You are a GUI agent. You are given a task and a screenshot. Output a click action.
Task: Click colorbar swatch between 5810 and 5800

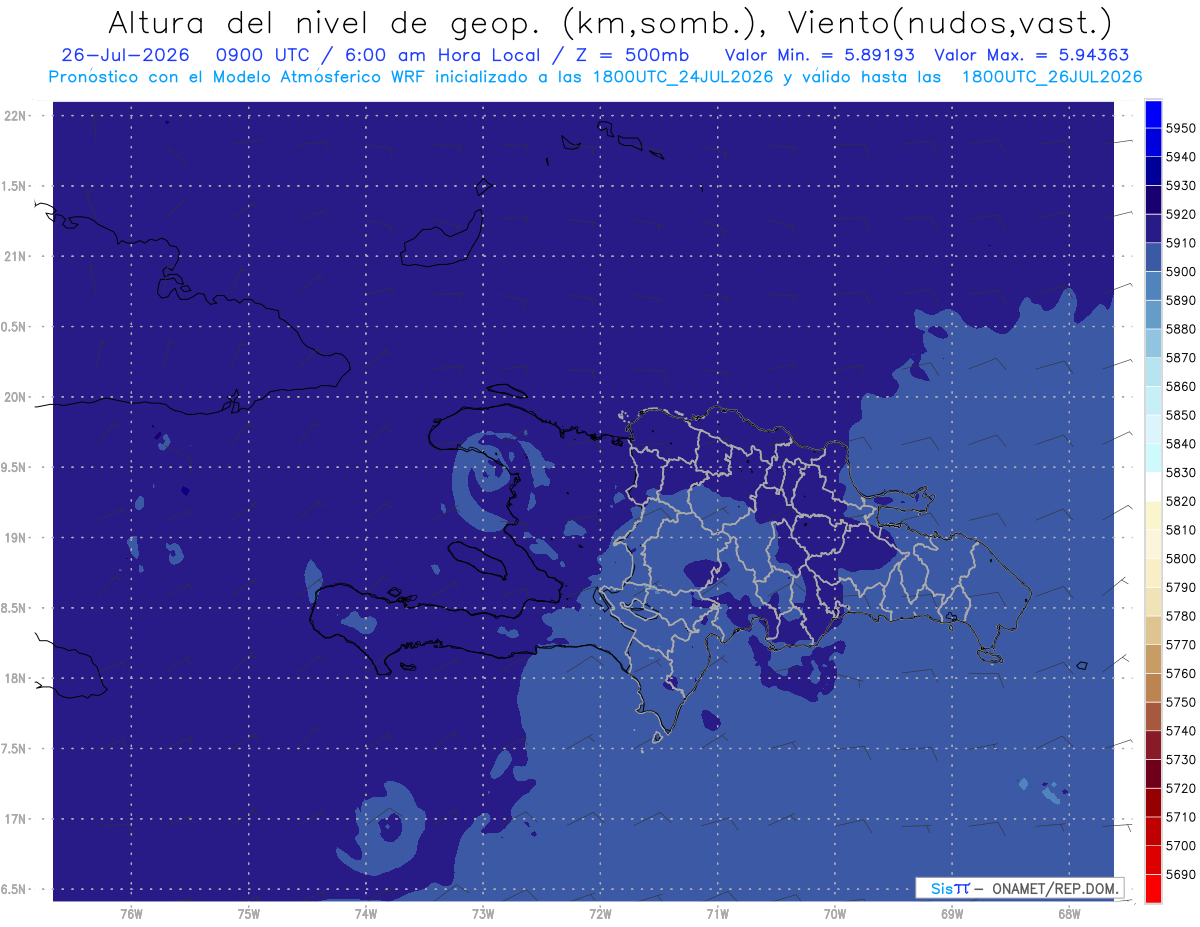click(1153, 544)
